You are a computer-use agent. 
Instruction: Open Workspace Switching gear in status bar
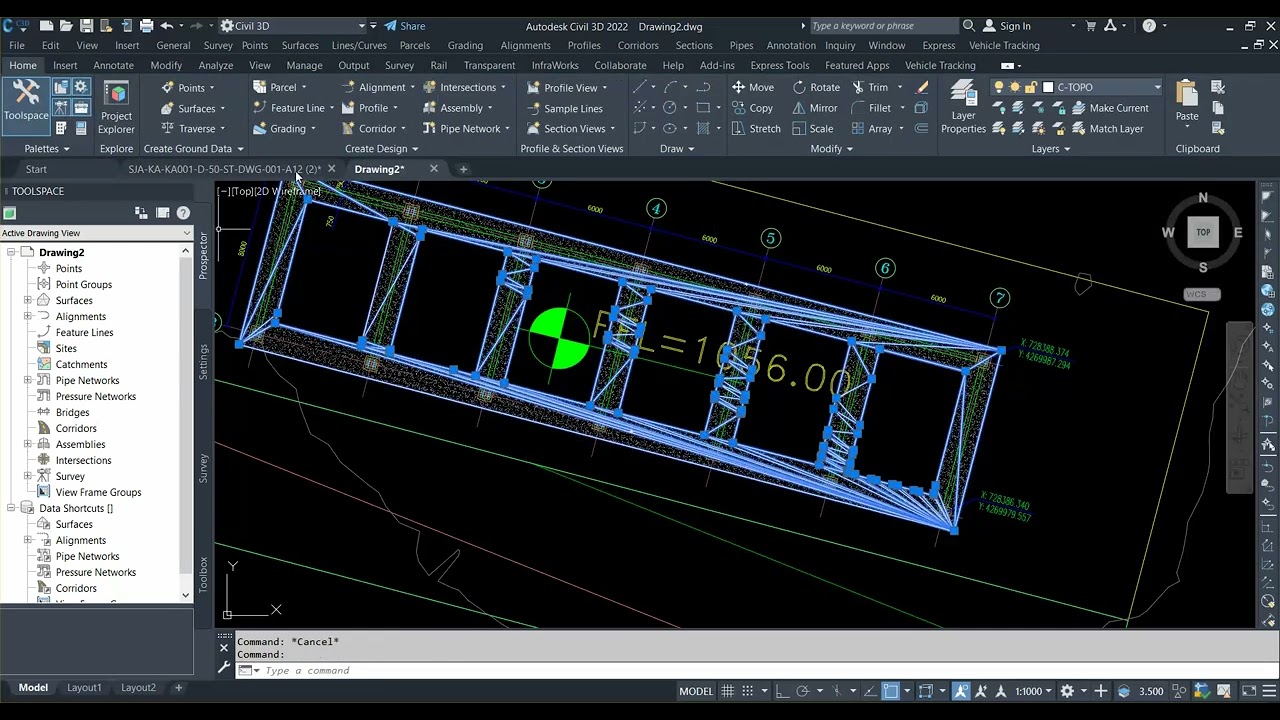pyautogui.click(x=1067, y=691)
